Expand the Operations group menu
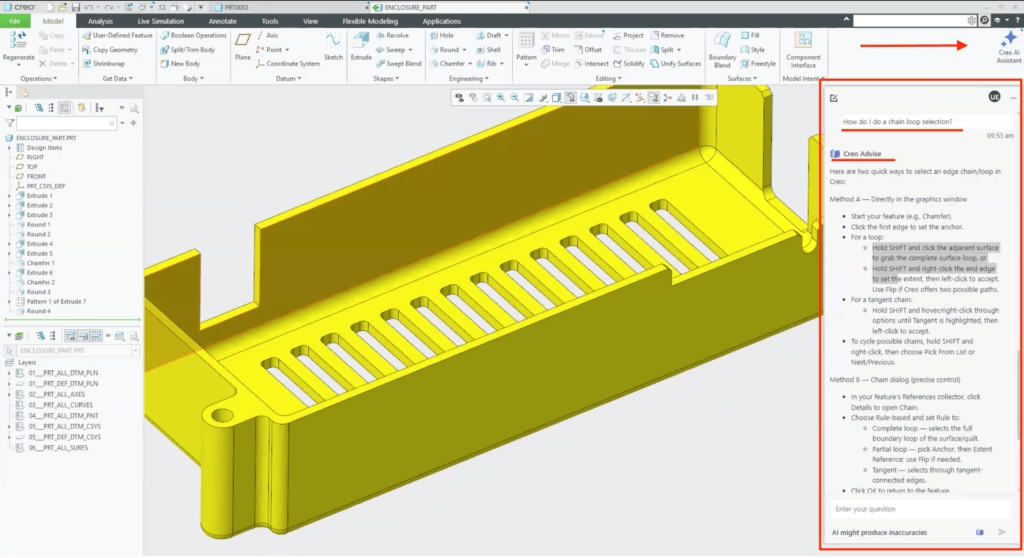The width and height of the screenshot is (1024, 558). 39,78
